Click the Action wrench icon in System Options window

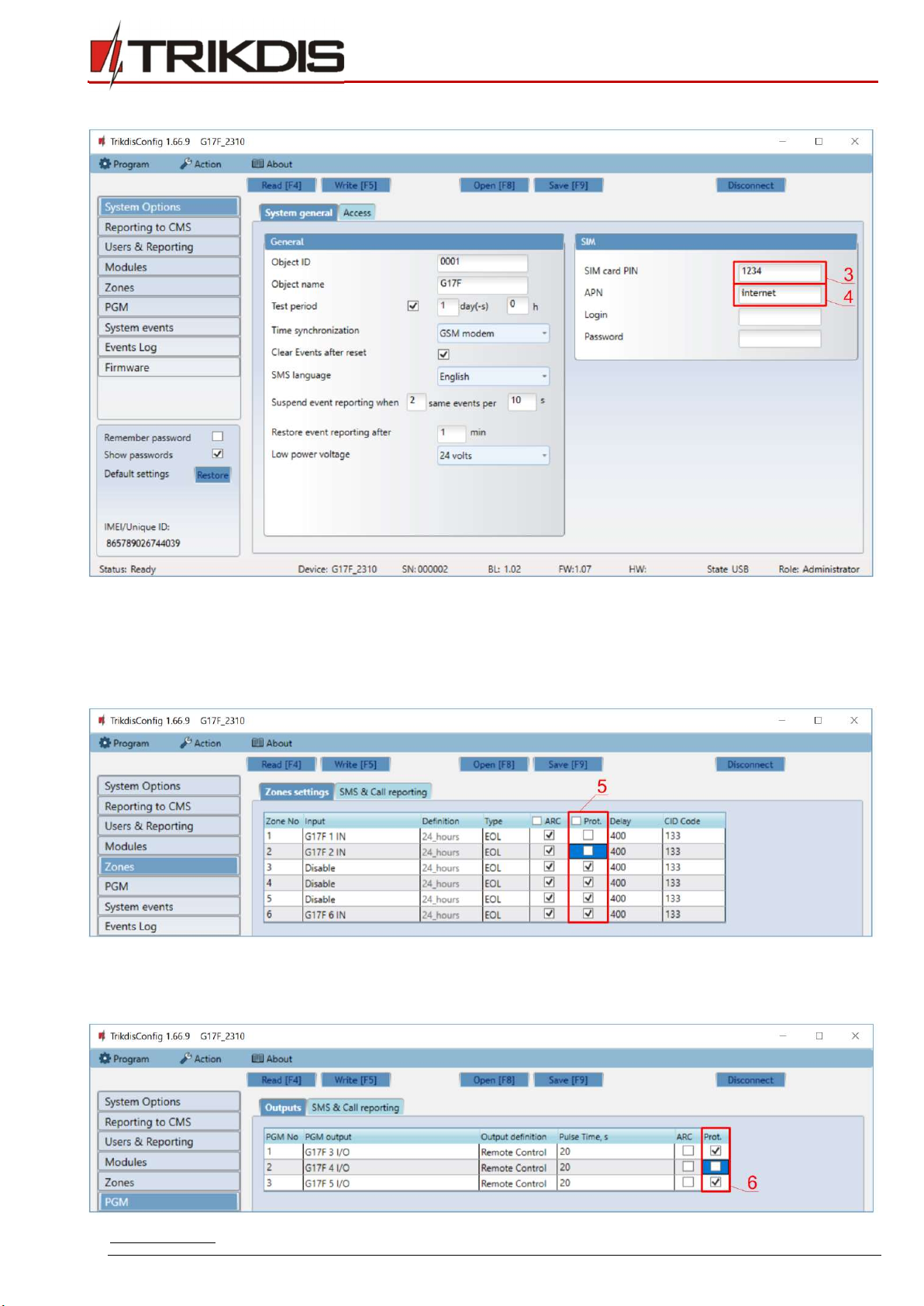(x=186, y=164)
